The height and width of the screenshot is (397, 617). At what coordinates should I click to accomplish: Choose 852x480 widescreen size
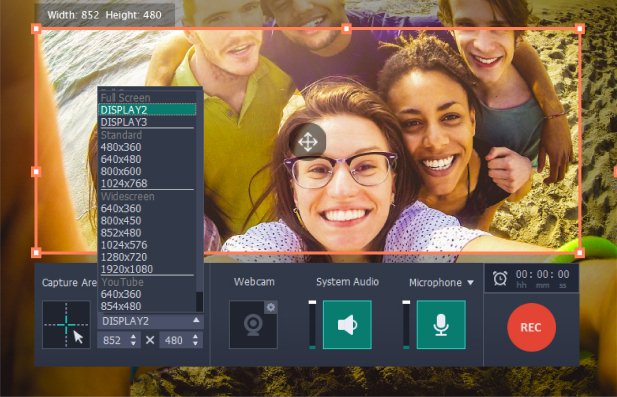tap(147, 233)
